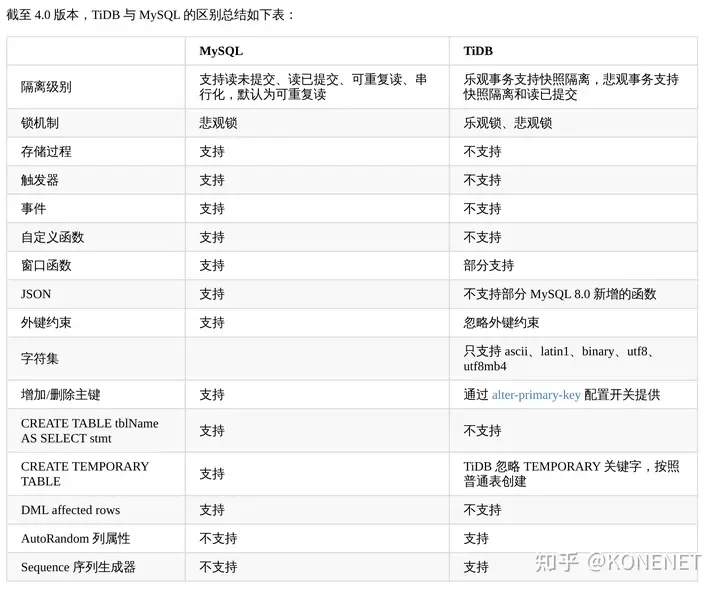Click the JSON row label
The width and height of the screenshot is (720, 591).
(x=36, y=294)
